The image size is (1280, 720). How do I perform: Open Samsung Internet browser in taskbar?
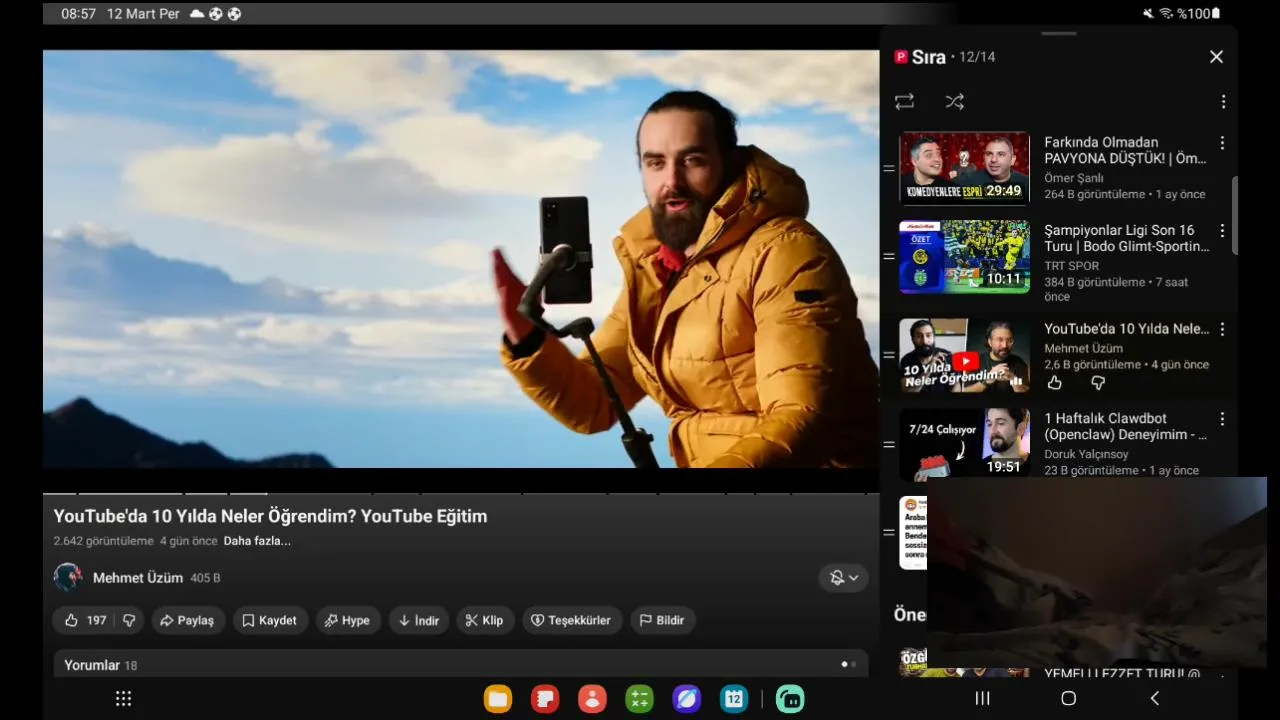[687, 699]
